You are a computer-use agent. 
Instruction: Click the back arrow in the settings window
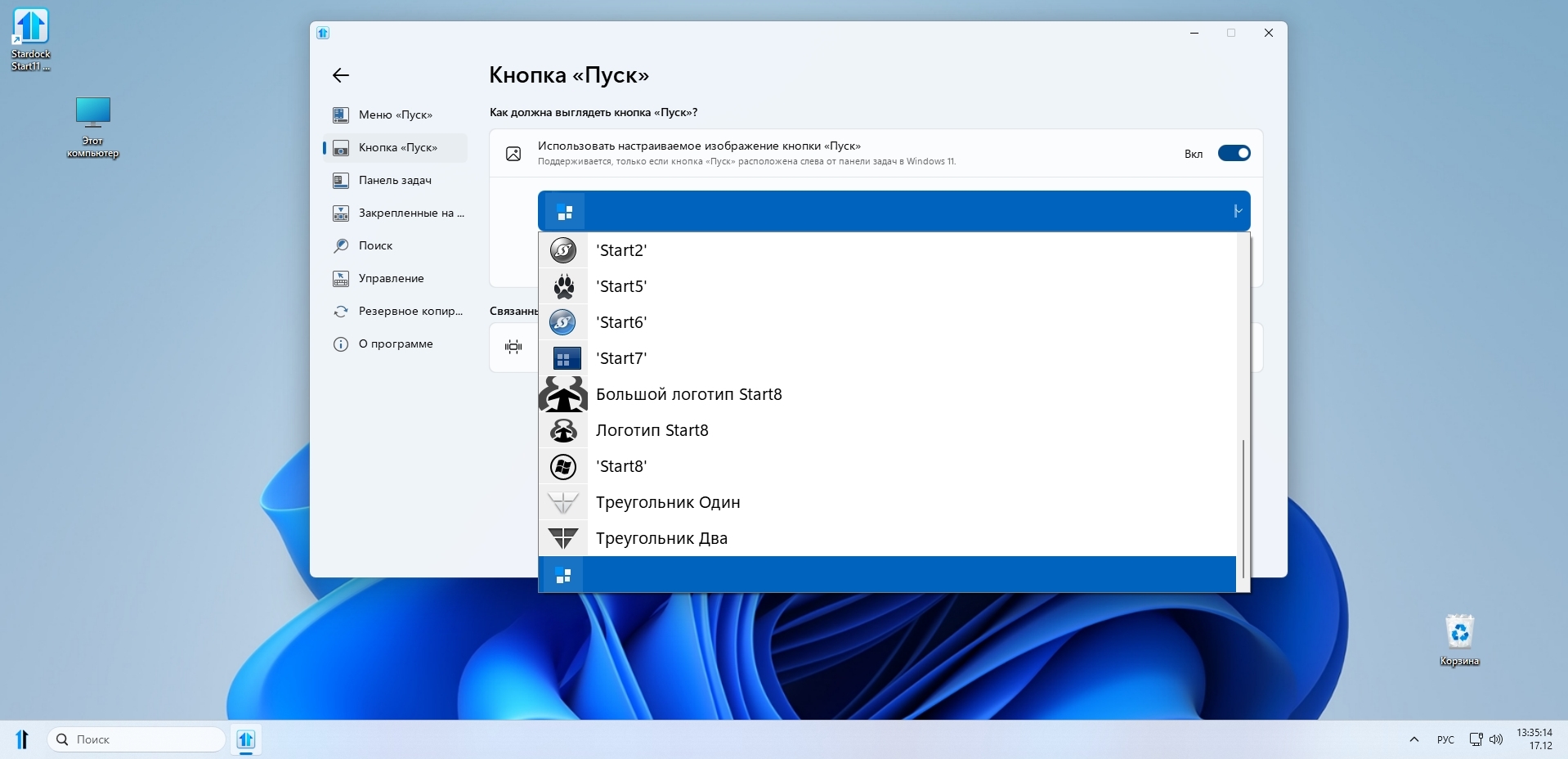pyautogui.click(x=341, y=75)
